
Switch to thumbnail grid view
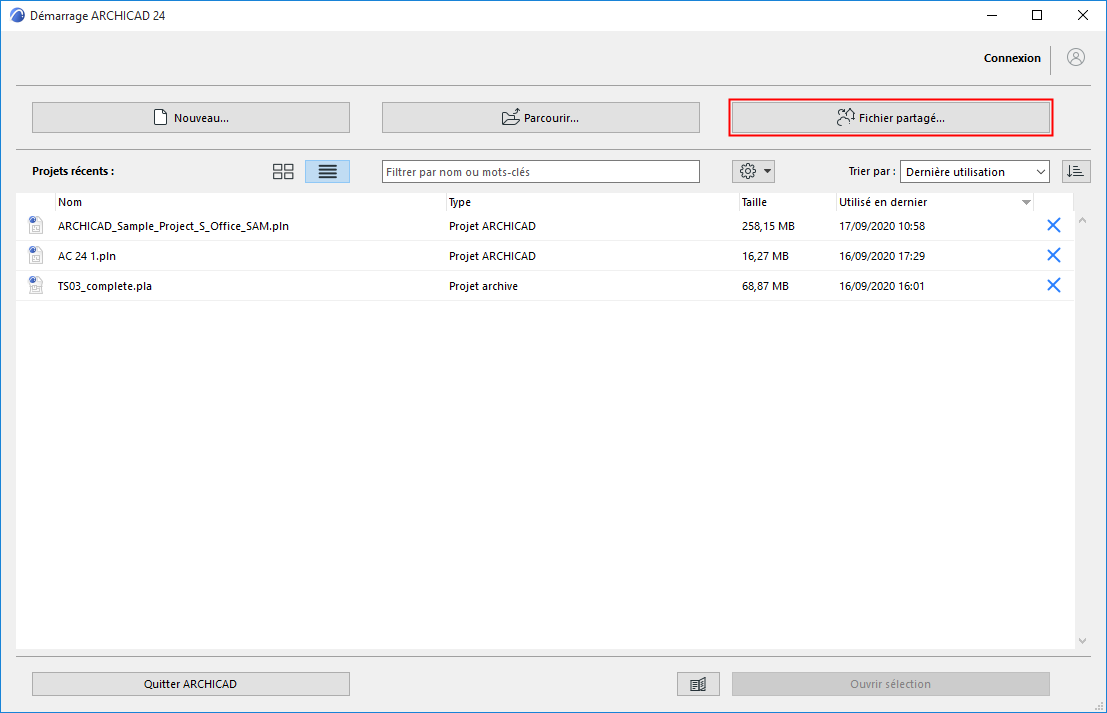click(283, 172)
